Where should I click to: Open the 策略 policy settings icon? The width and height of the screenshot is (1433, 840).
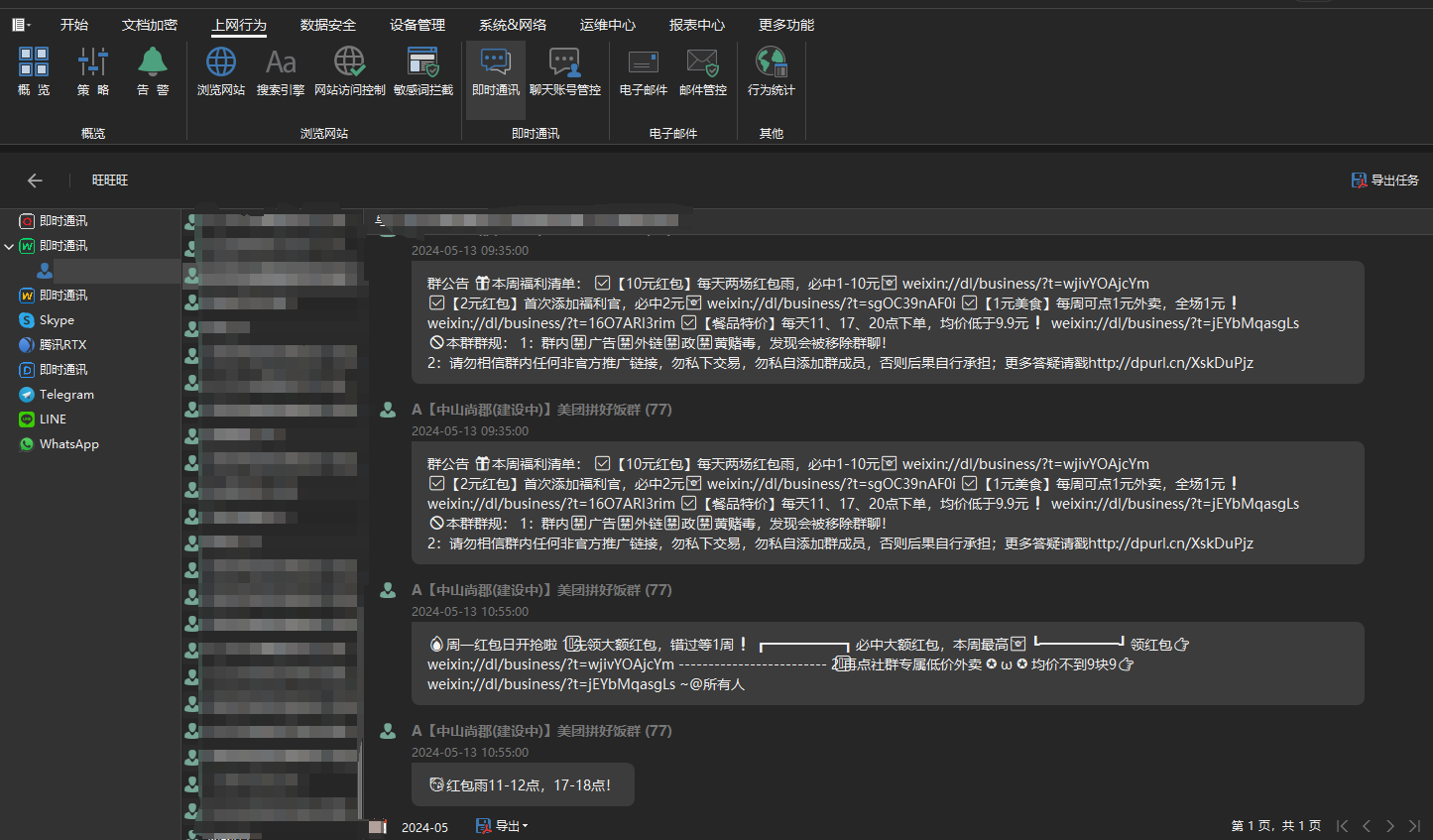pyautogui.click(x=93, y=71)
